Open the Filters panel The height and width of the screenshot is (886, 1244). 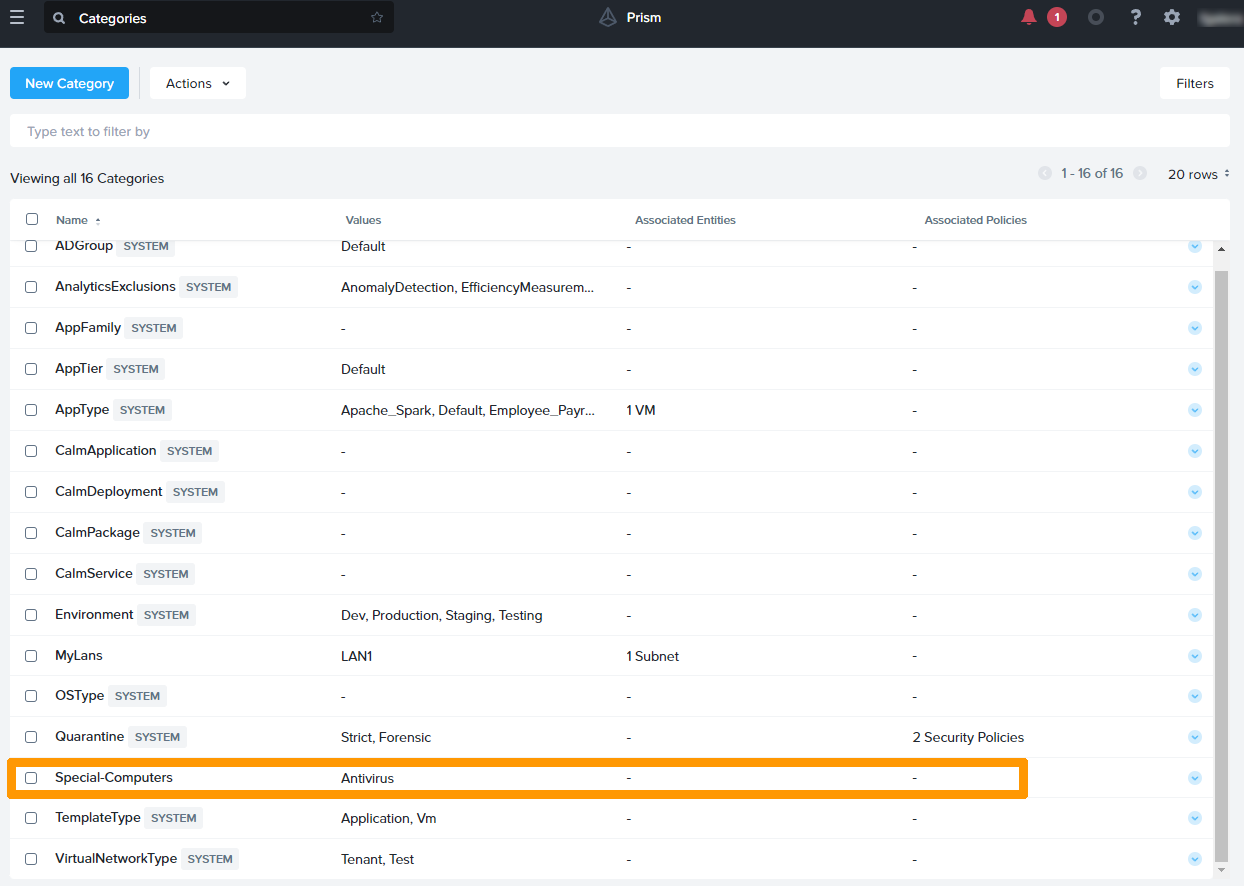tap(1194, 84)
